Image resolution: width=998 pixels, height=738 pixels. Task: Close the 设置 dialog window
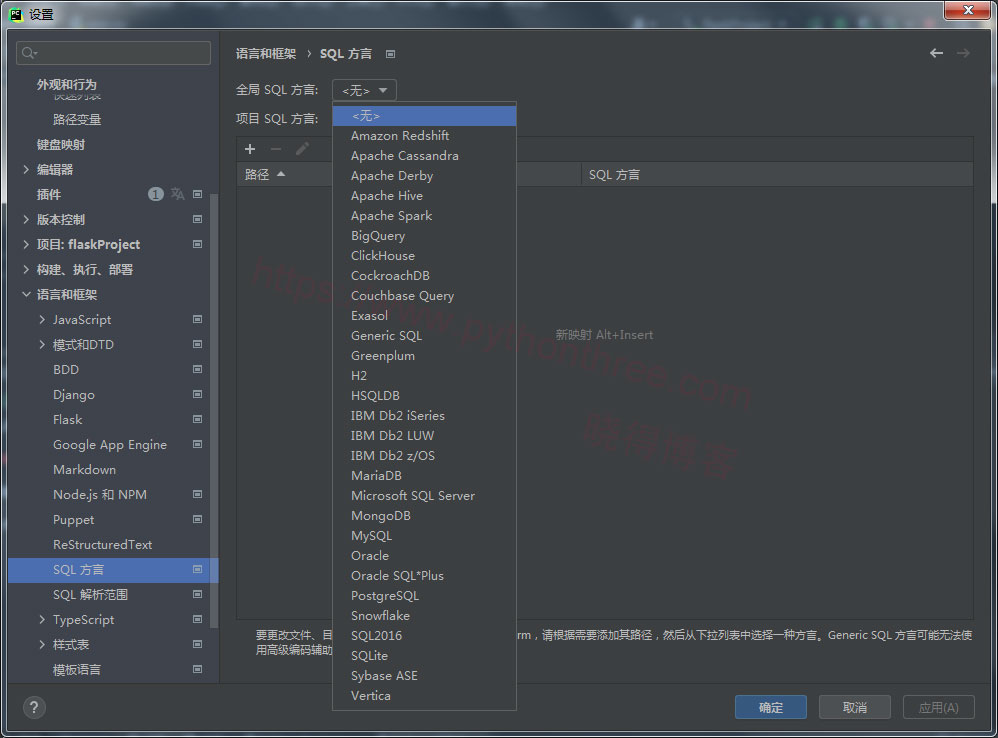point(967,10)
